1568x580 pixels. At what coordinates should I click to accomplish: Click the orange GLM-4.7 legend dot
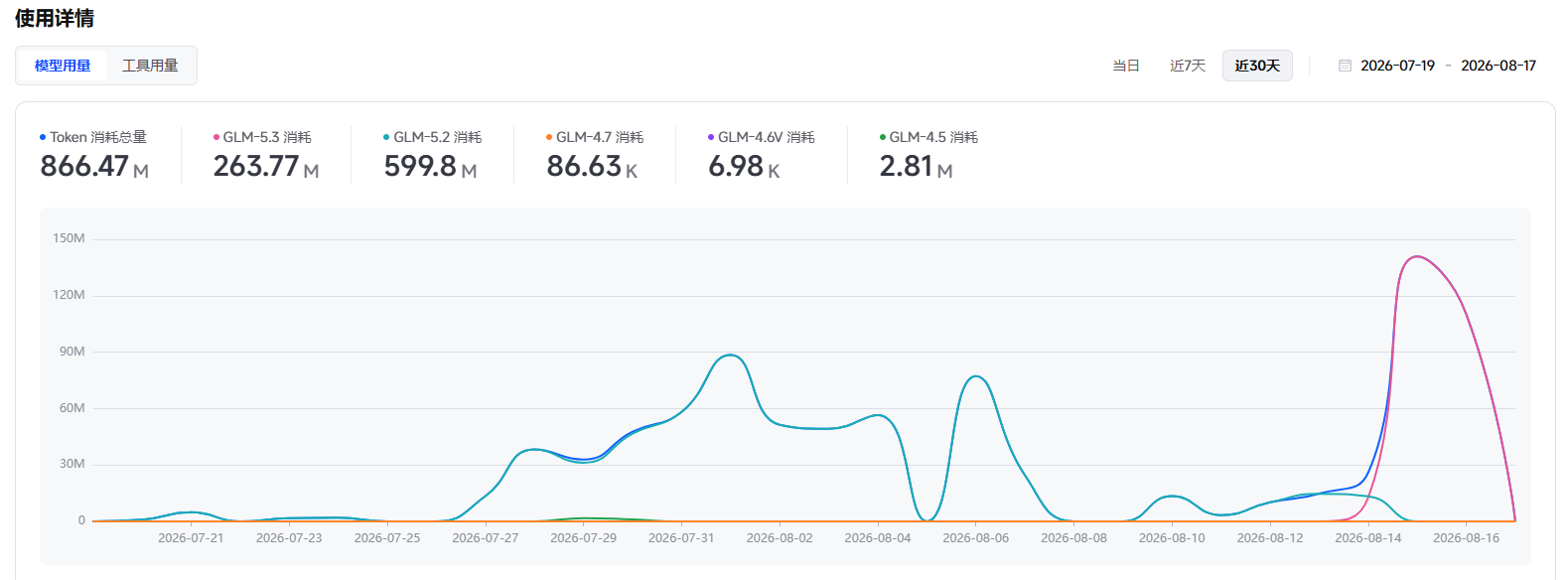coord(549,137)
